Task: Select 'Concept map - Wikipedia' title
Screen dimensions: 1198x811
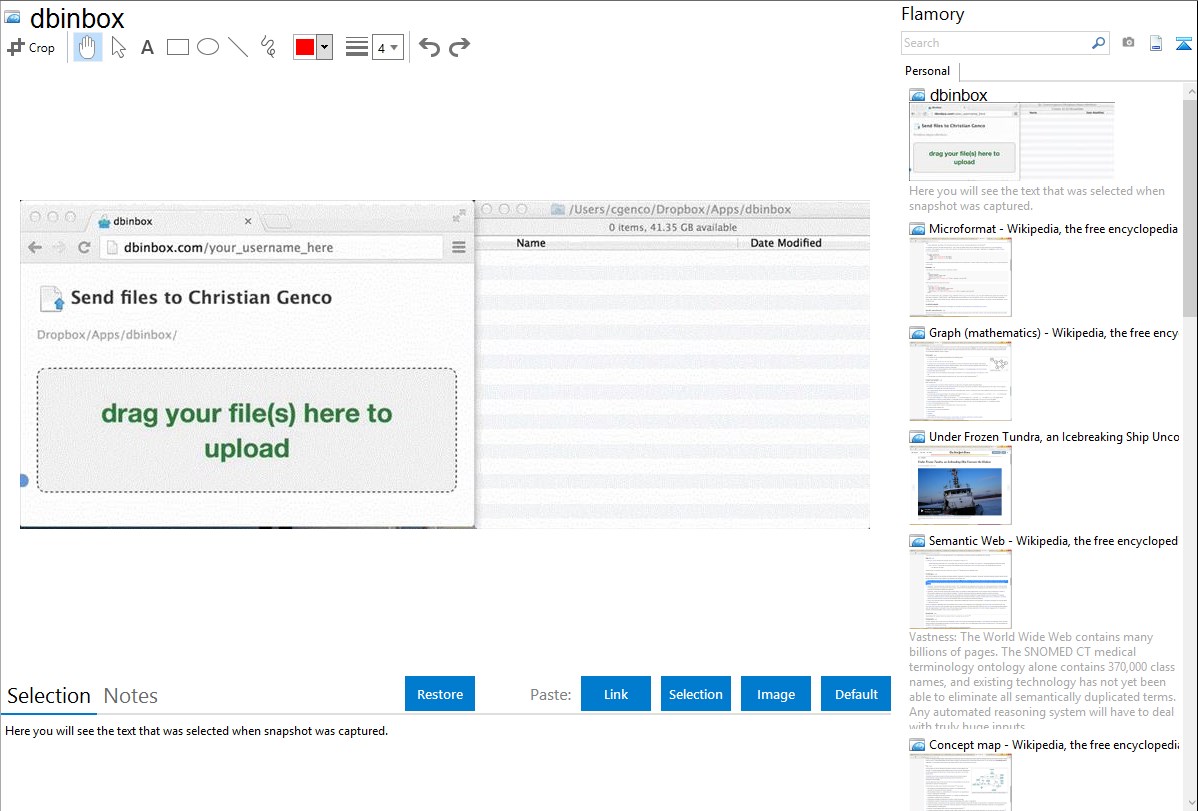Action: pos(1054,745)
